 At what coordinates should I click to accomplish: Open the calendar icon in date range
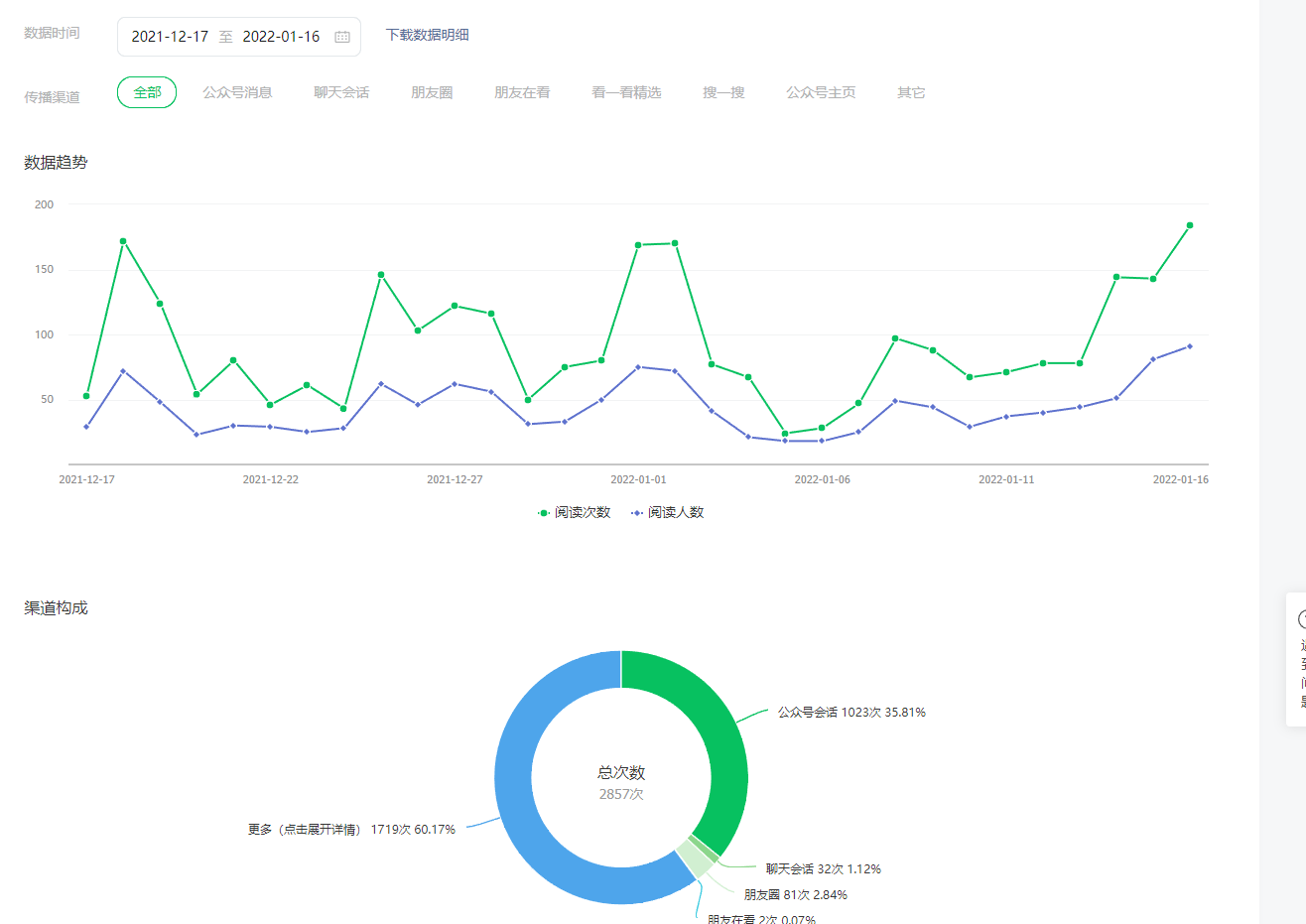pyautogui.click(x=342, y=37)
